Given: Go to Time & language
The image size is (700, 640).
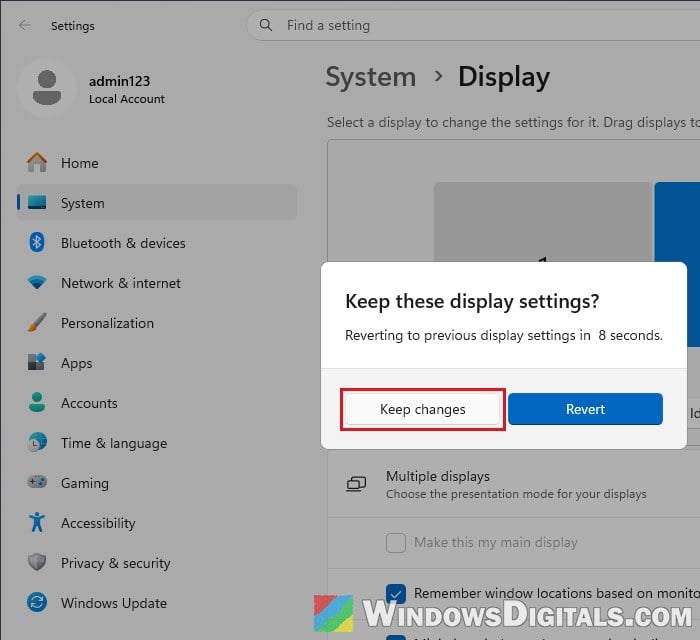Looking at the screenshot, I should (x=157, y=442).
